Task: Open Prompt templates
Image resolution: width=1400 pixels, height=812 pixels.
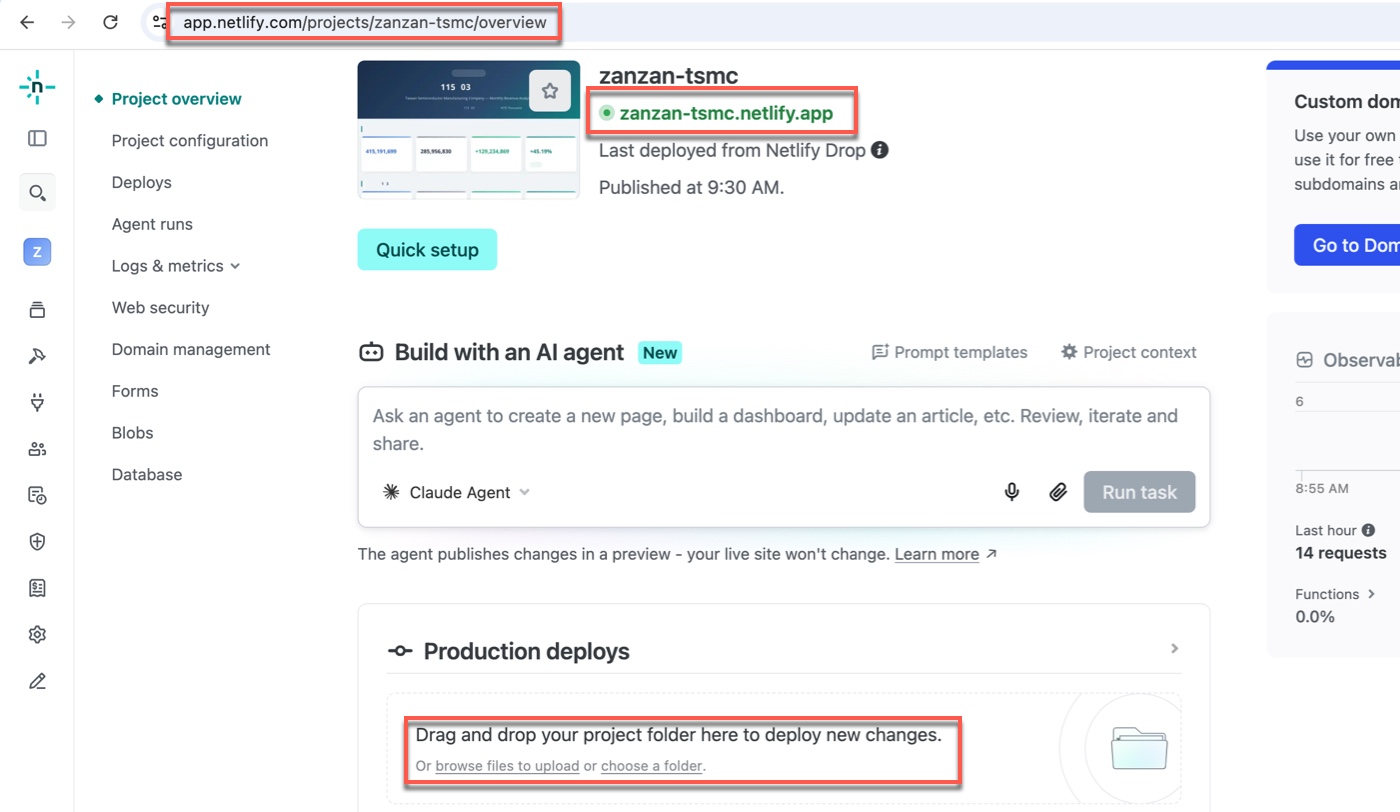Action: [x=950, y=352]
